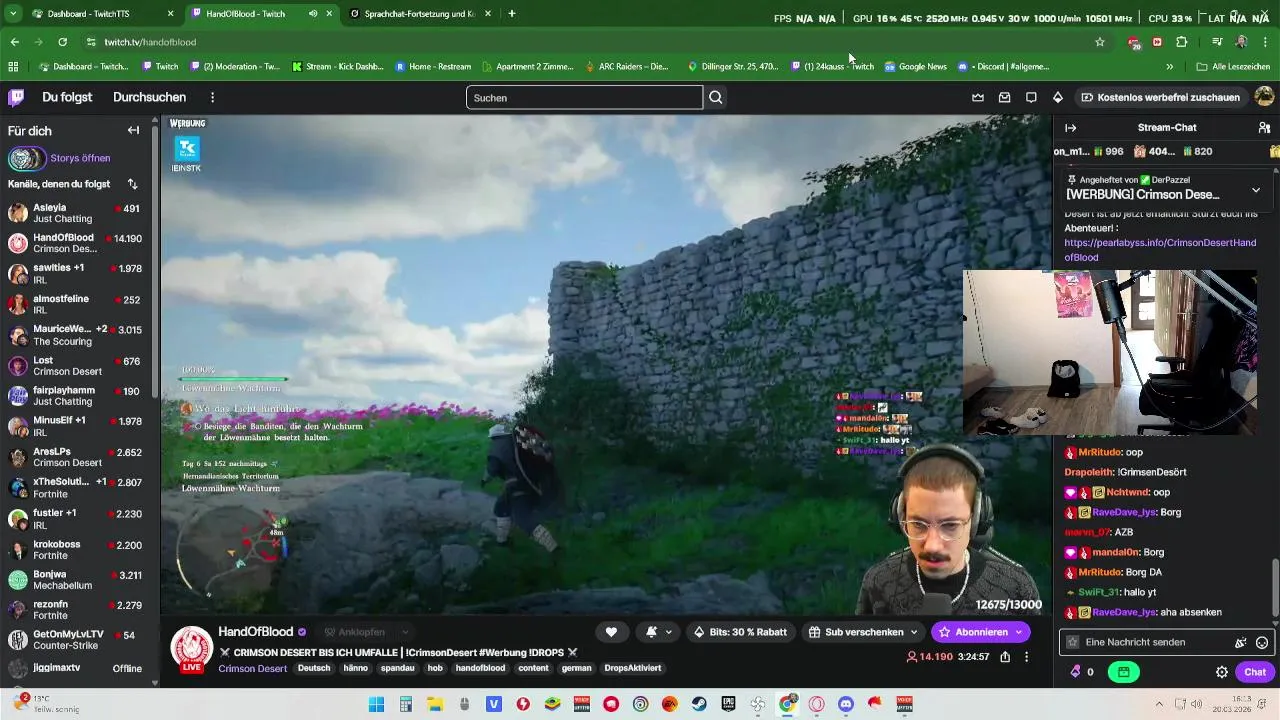Expand the Sub verschenken dropdown arrow
The width and height of the screenshot is (1280, 720).
point(914,632)
